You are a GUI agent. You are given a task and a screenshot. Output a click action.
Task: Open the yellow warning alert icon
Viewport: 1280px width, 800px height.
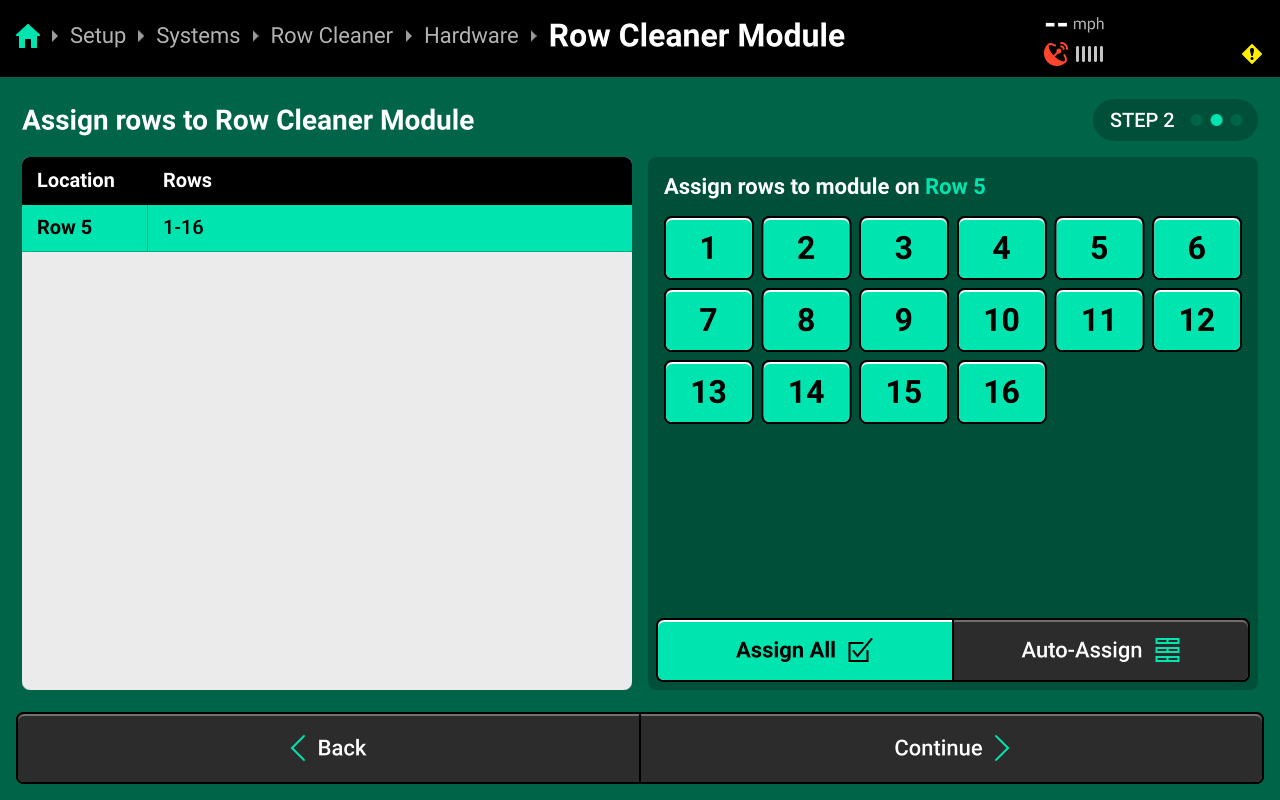1251,53
